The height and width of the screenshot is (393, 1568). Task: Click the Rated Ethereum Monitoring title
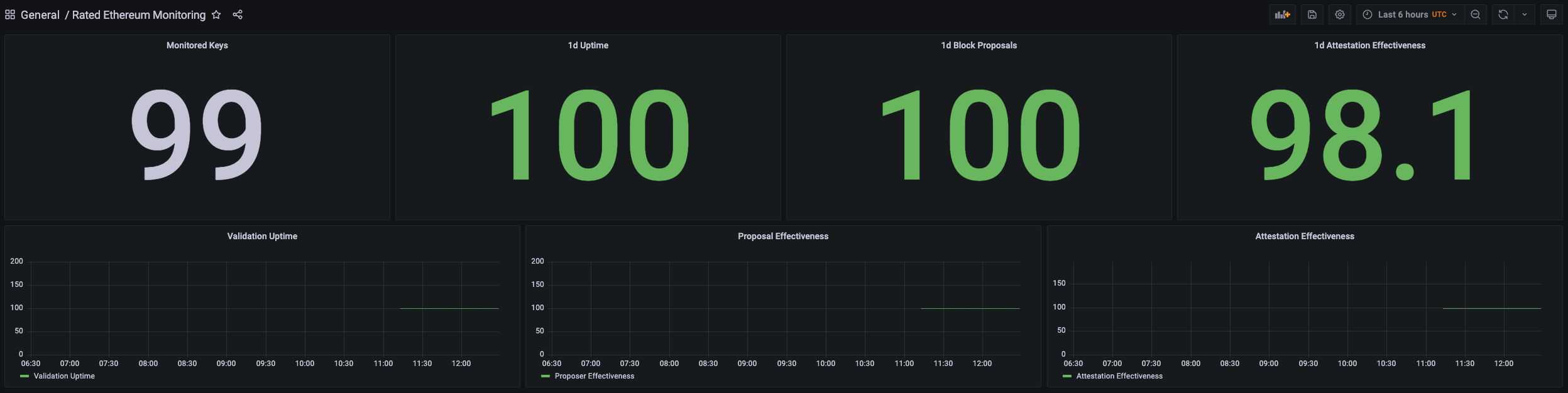point(139,14)
